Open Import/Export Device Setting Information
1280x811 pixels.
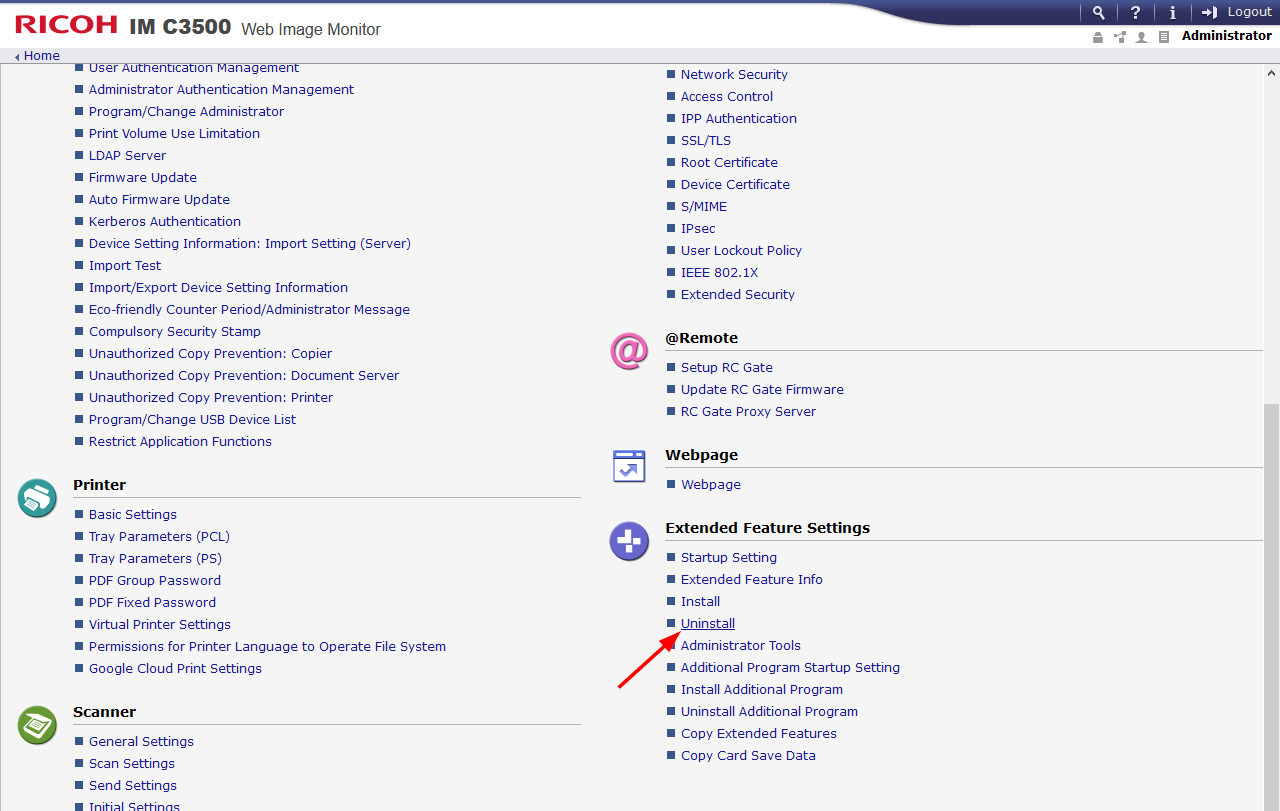pyautogui.click(x=218, y=288)
